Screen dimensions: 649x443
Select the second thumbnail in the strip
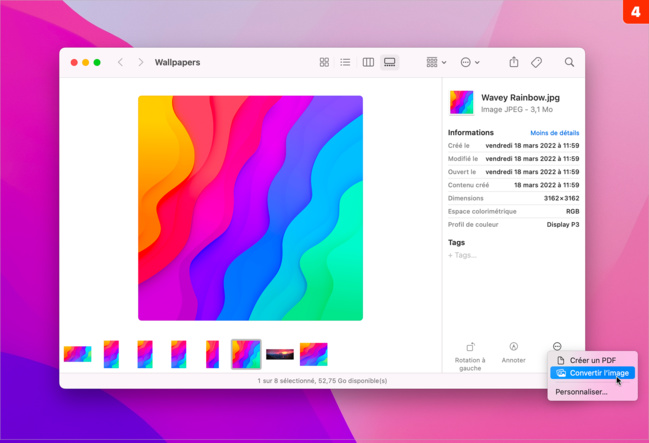pos(111,354)
